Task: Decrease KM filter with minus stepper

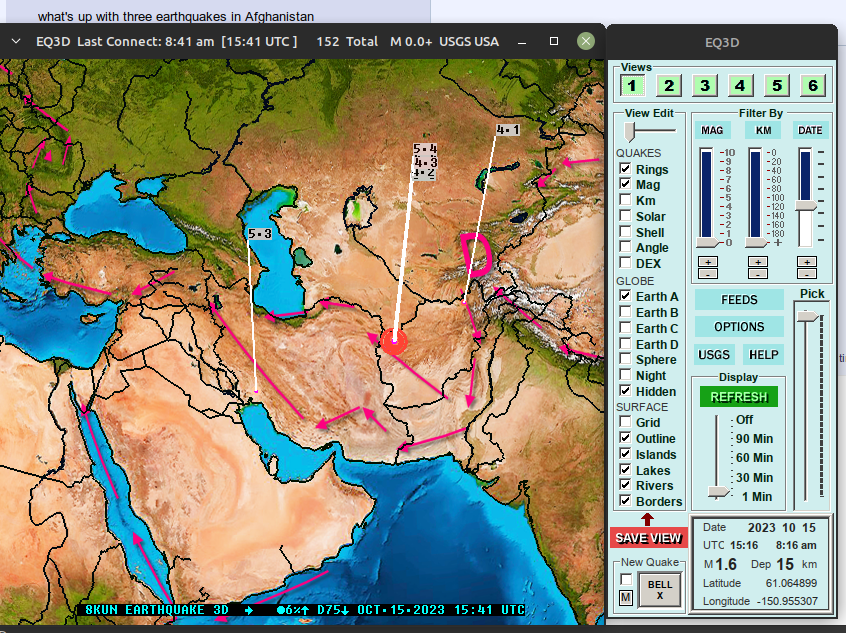Action: (x=758, y=274)
